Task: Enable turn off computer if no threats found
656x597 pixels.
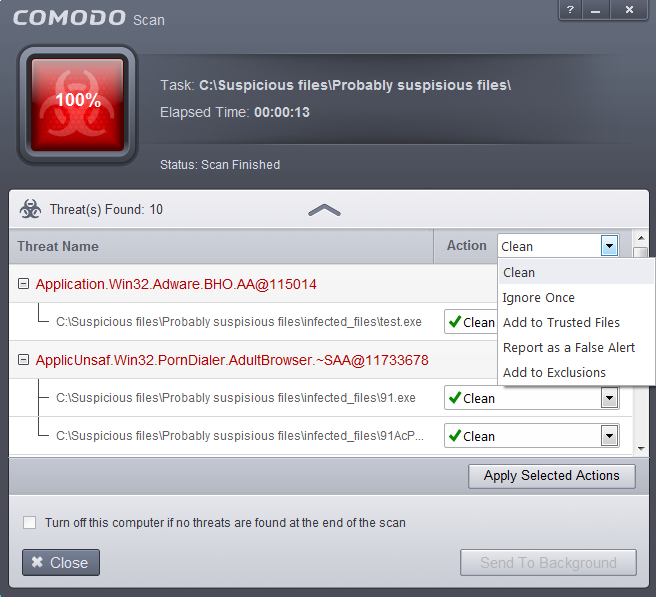Action: [x=29, y=523]
